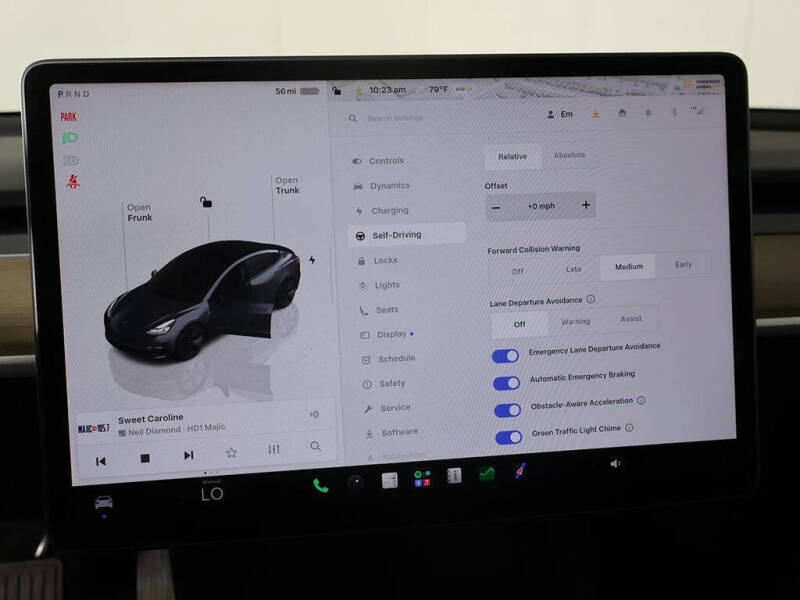Screen dimensions: 800x600
Task: Tap the HomeLink garage icon
Action: [x=622, y=113]
